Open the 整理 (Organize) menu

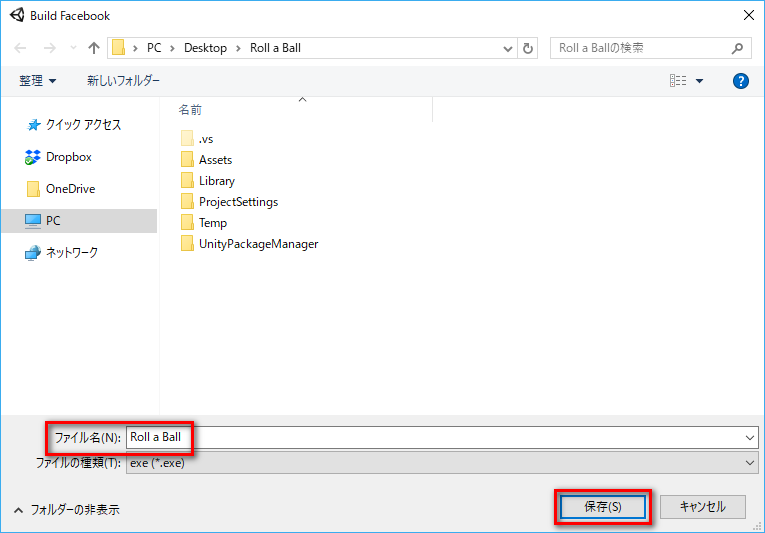(x=38, y=81)
